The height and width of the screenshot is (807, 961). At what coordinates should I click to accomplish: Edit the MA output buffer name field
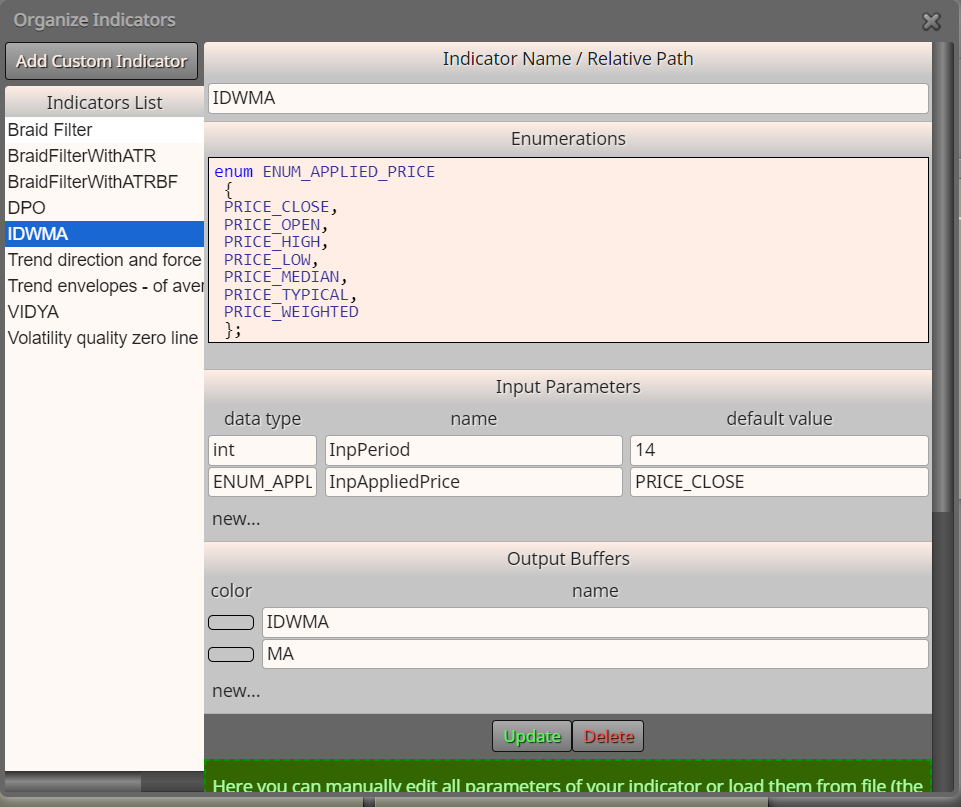click(x=595, y=654)
